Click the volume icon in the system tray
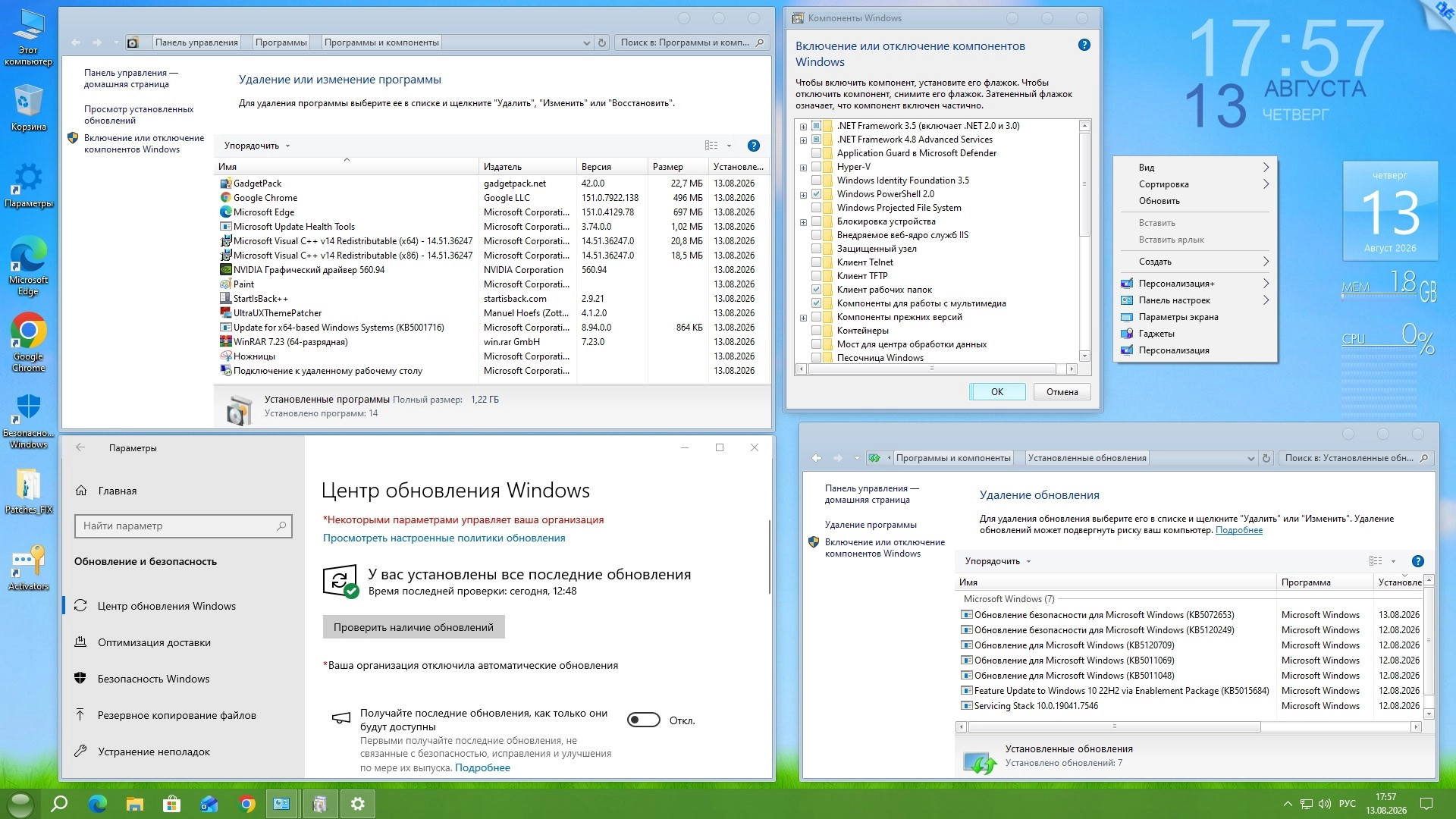Screen dimensions: 1456x819 tap(1325, 804)
